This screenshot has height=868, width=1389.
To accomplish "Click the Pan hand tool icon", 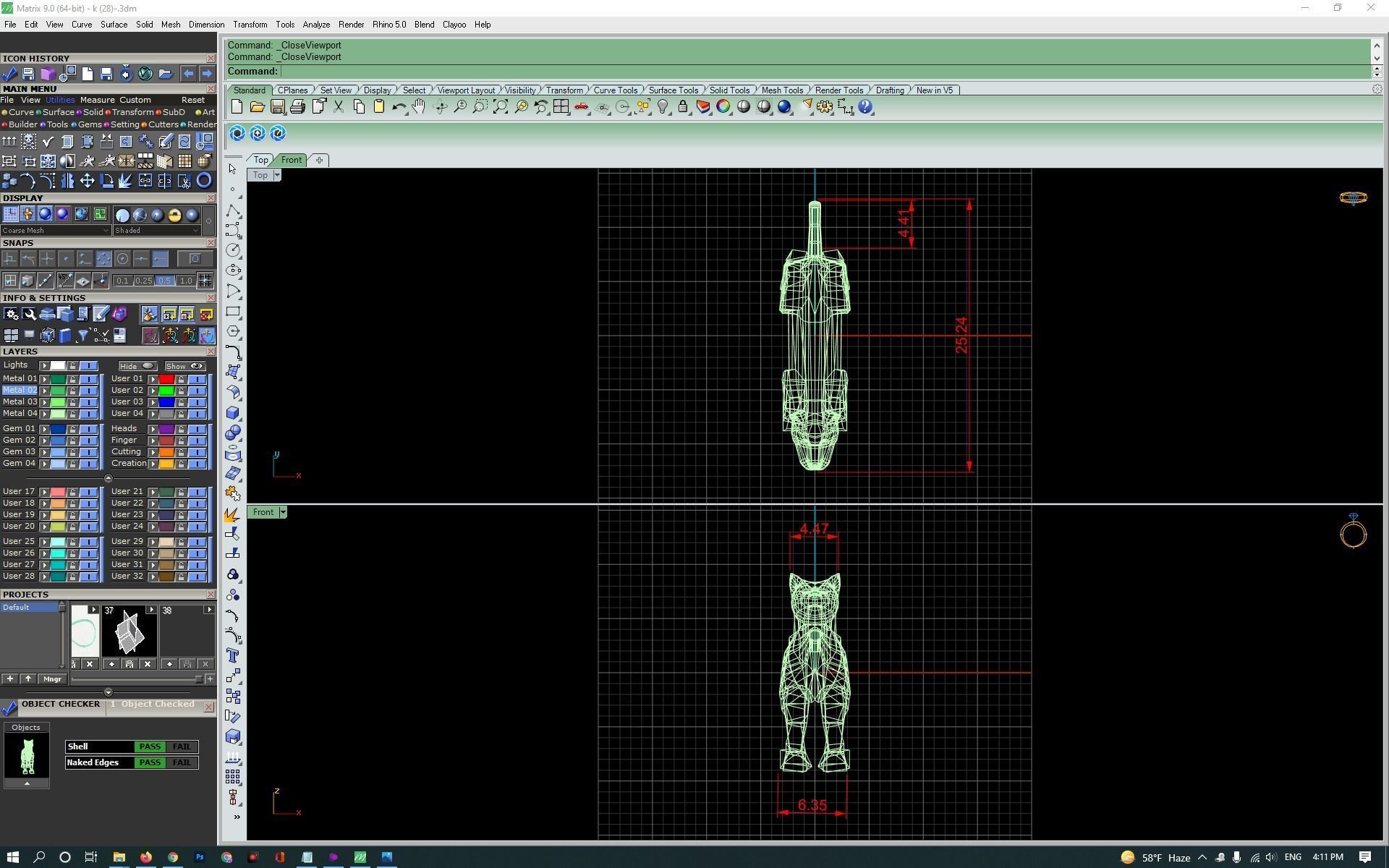I will (x=419, y=107).
